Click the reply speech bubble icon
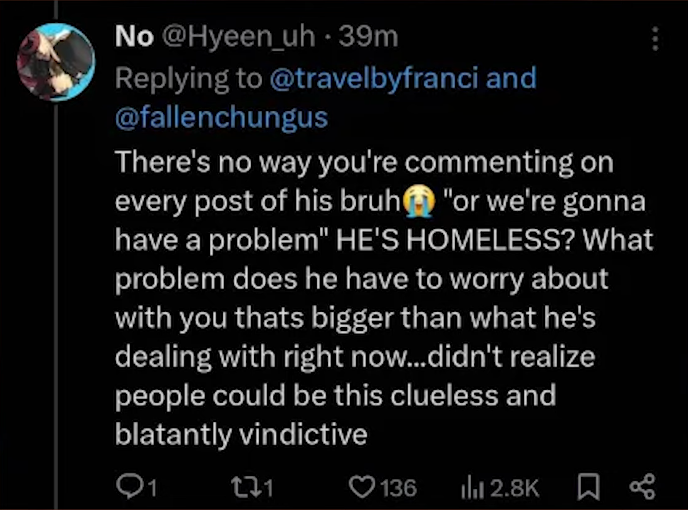This screenshot has width=688, height=510. [129, 486]
